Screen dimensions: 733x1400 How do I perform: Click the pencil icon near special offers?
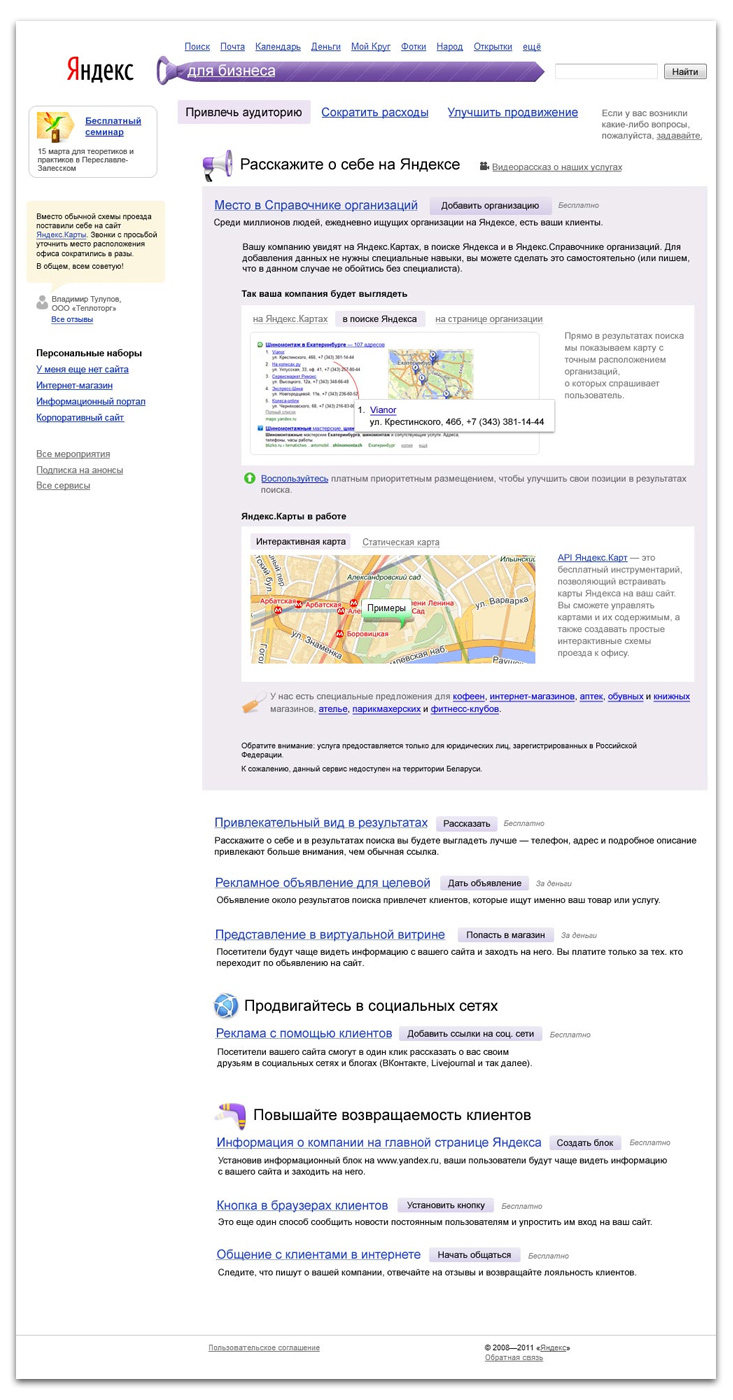click(254, 703)
